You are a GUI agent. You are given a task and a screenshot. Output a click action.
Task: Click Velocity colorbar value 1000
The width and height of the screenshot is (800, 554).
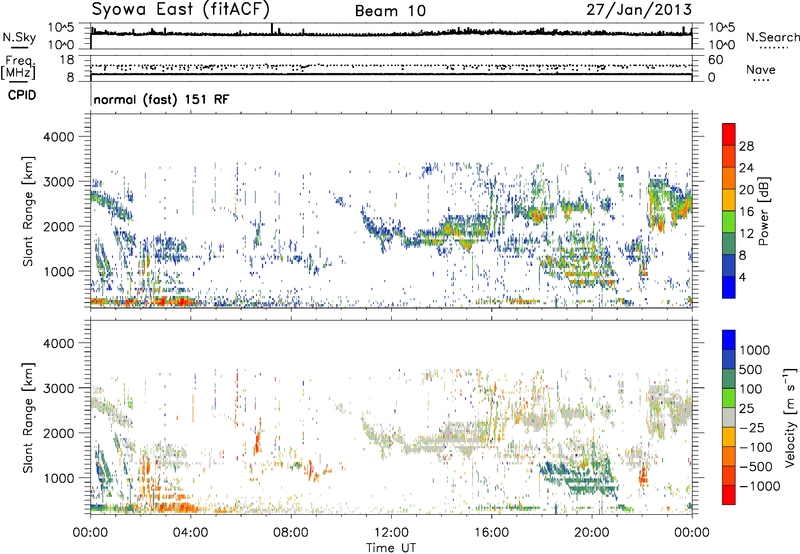[x=755, y=350]
